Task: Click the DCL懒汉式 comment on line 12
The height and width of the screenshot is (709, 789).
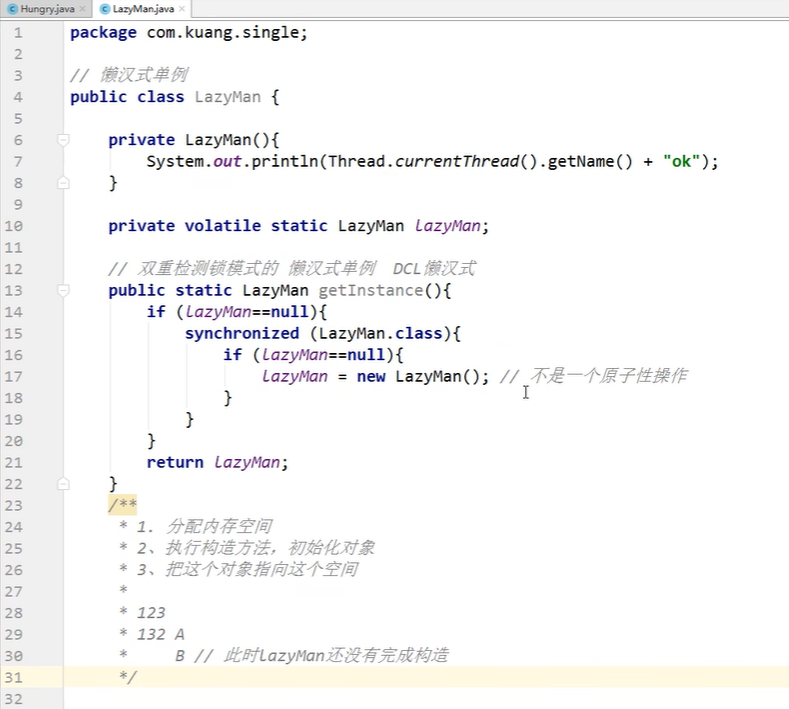Action: [434, 269]
